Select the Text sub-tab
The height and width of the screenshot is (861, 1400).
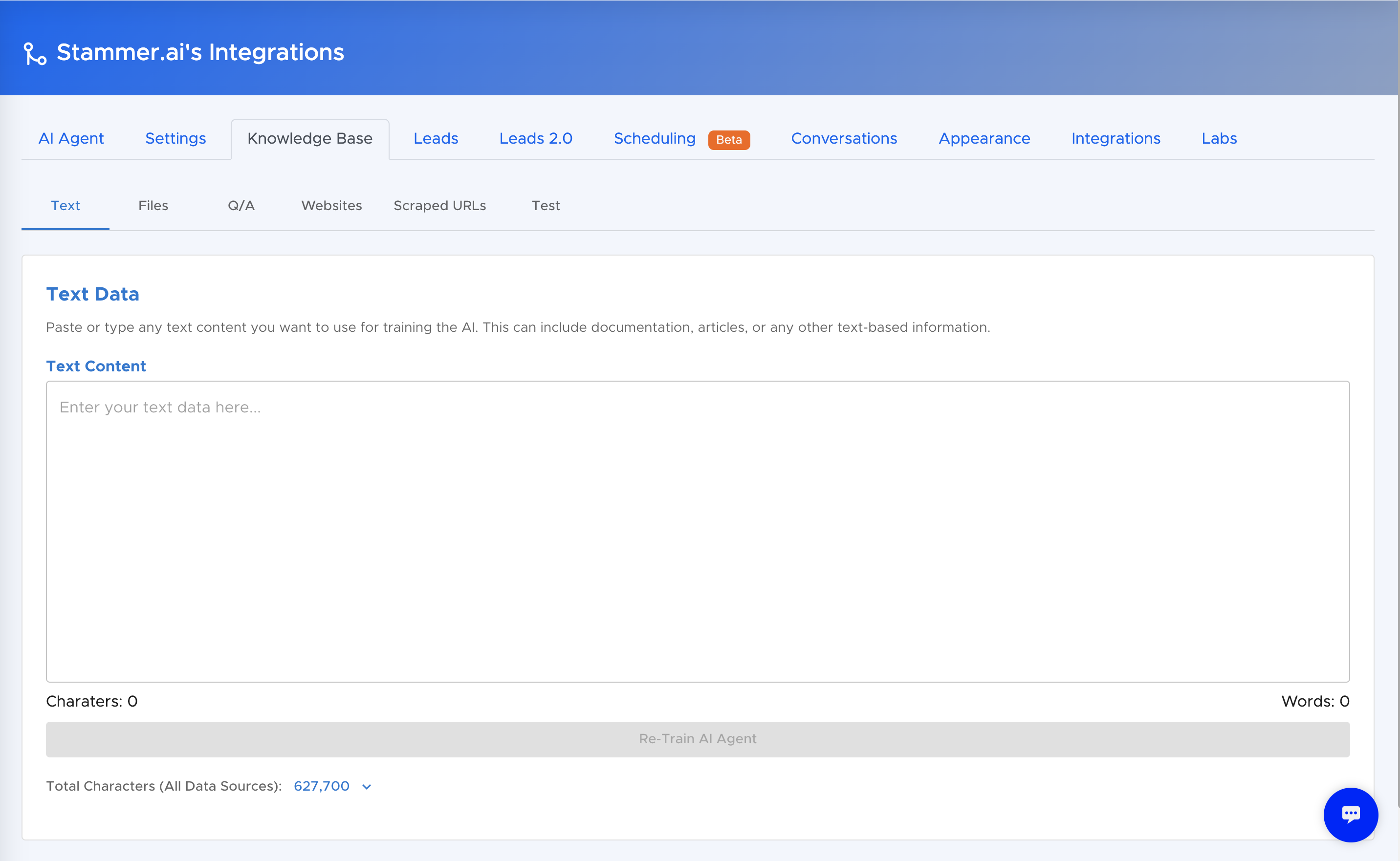click(x=66, y=206)
